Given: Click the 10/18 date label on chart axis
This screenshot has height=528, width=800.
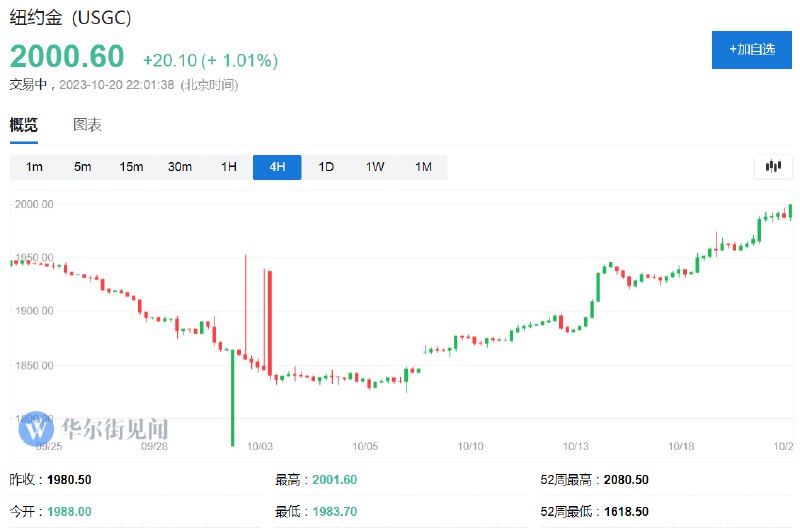Looking at the screenshot, I should [x=681, y=446].
